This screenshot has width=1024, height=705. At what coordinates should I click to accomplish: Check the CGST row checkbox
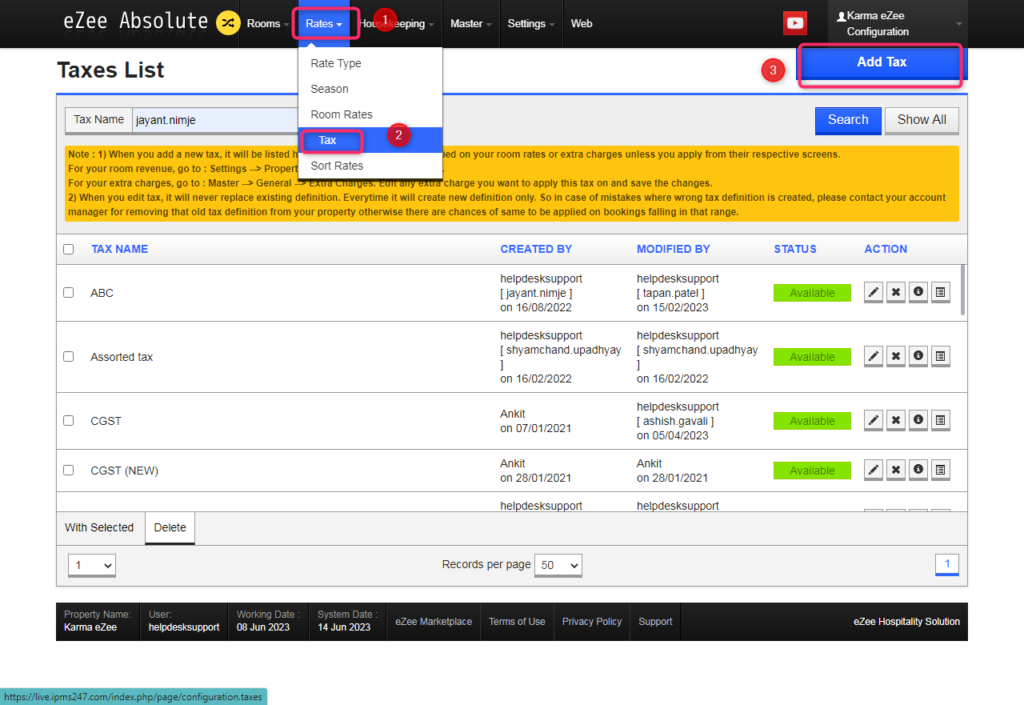(x=69, y=420)
